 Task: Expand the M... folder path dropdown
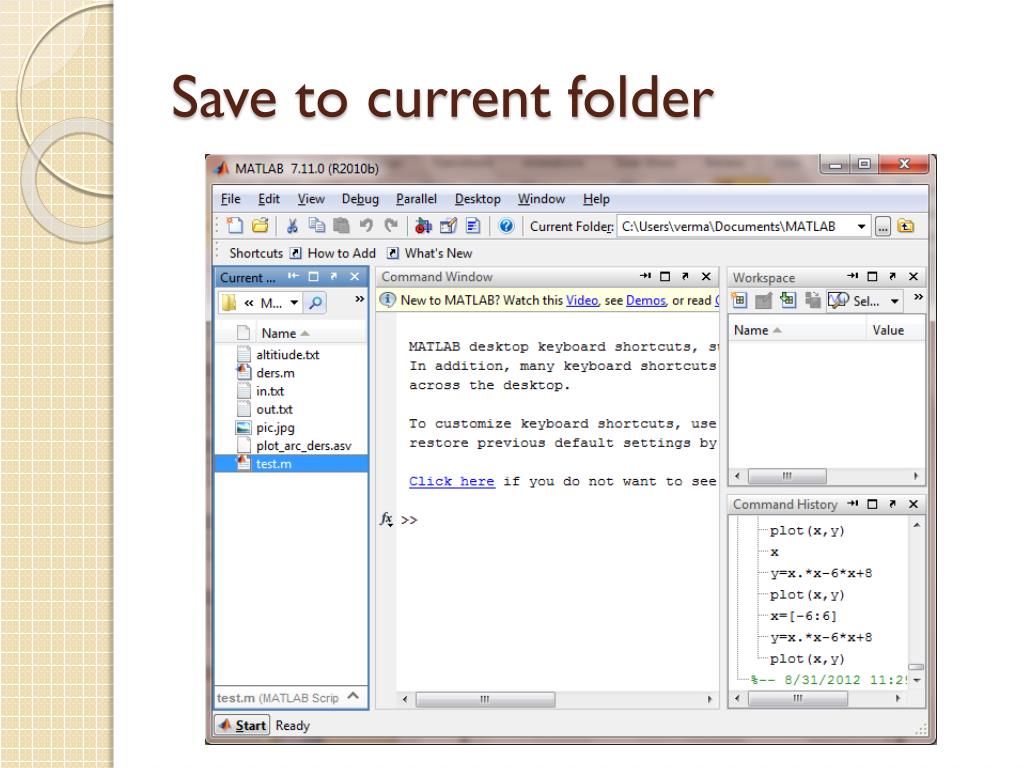pos(294,302)
